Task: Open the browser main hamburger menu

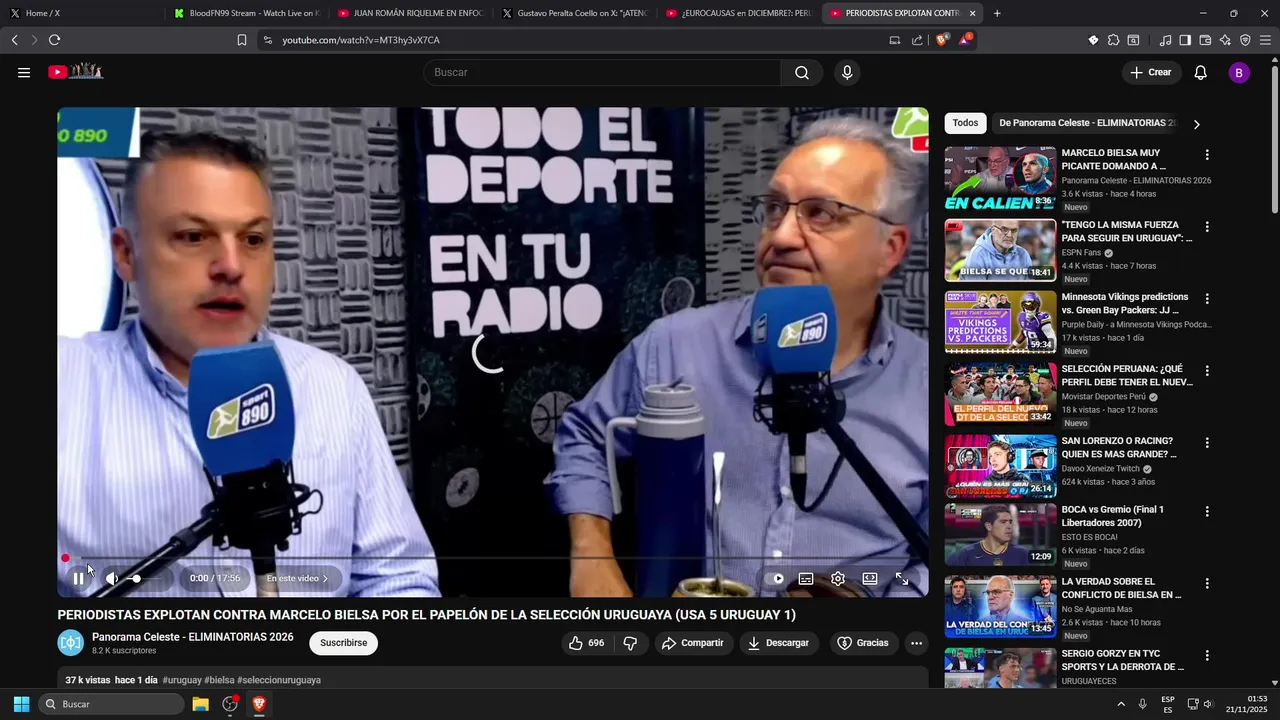Action: [1265, 40]
